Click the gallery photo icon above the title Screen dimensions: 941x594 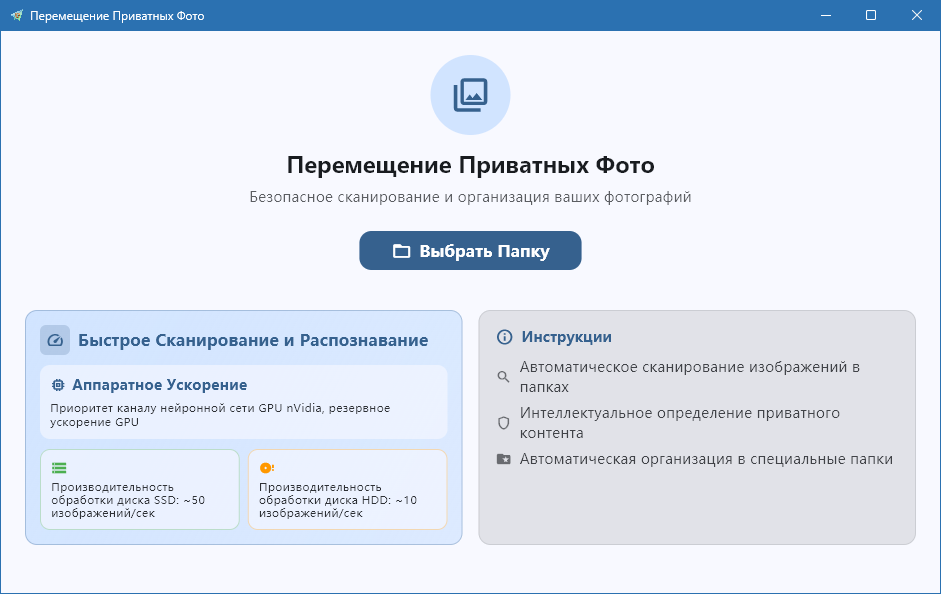pos(470,95)
